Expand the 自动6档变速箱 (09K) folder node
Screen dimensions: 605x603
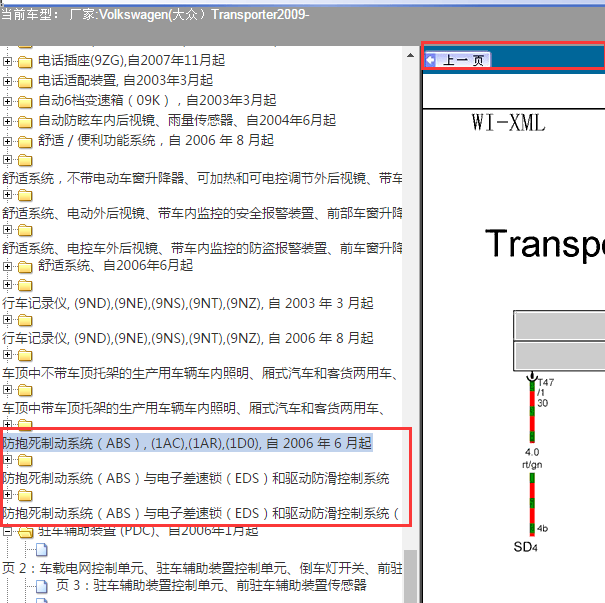(7, 101)
